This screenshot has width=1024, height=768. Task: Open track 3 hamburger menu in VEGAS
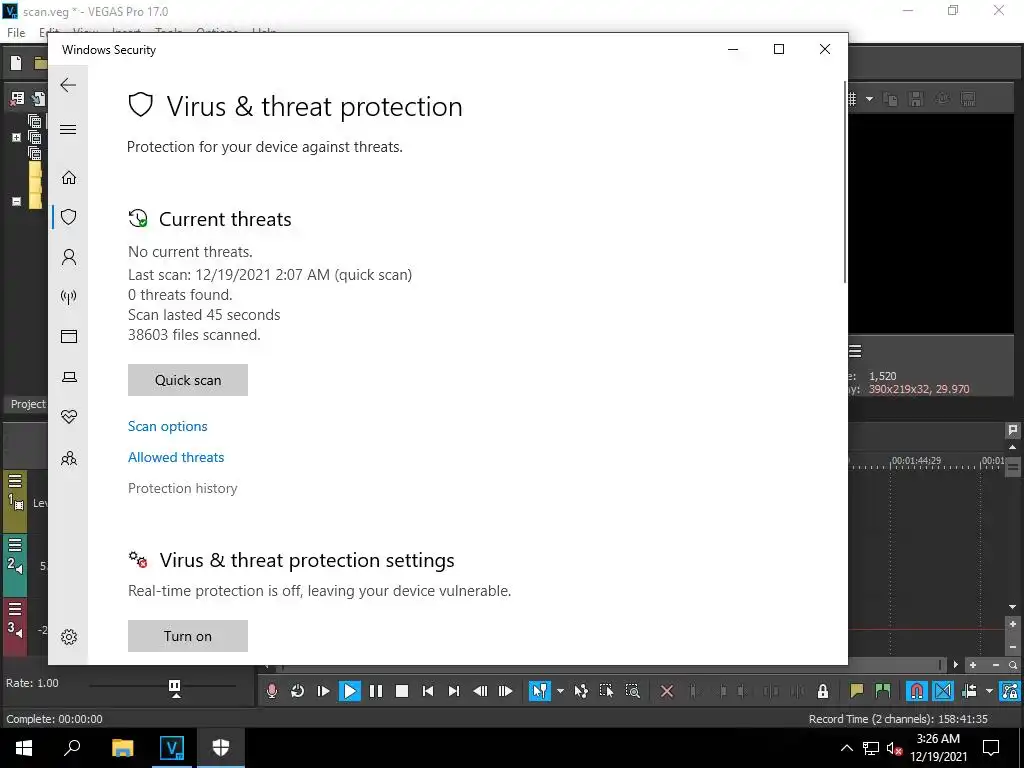click(x=15, y=609)
